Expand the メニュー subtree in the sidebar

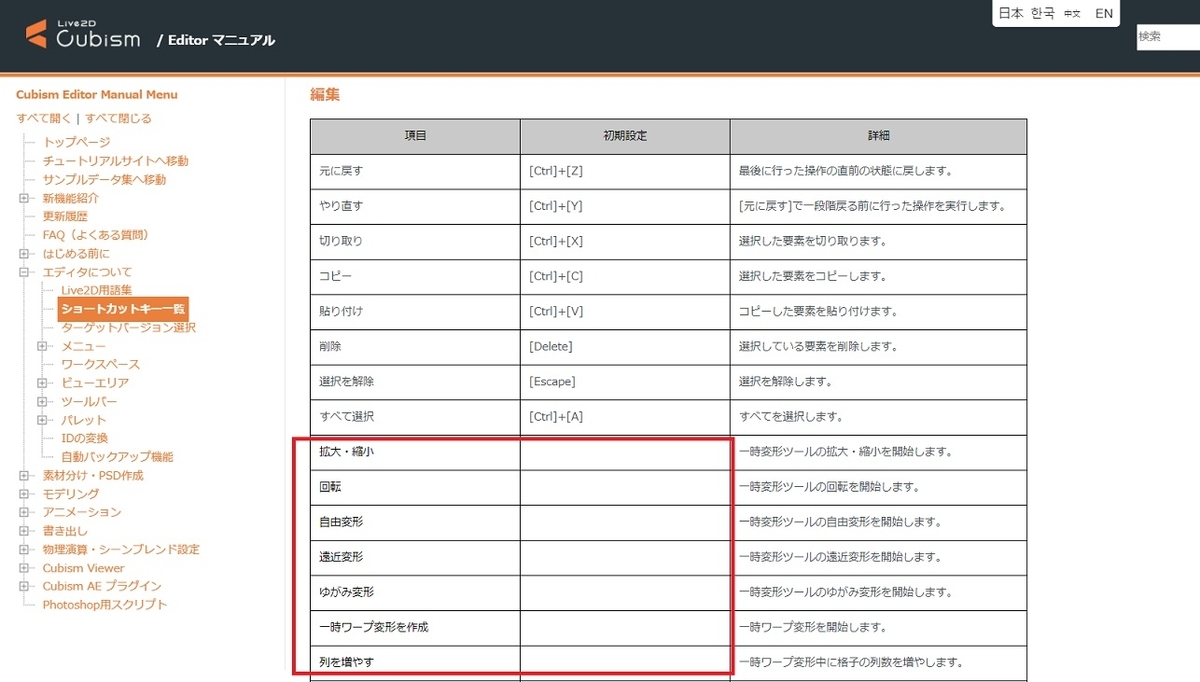pos(41,345)
